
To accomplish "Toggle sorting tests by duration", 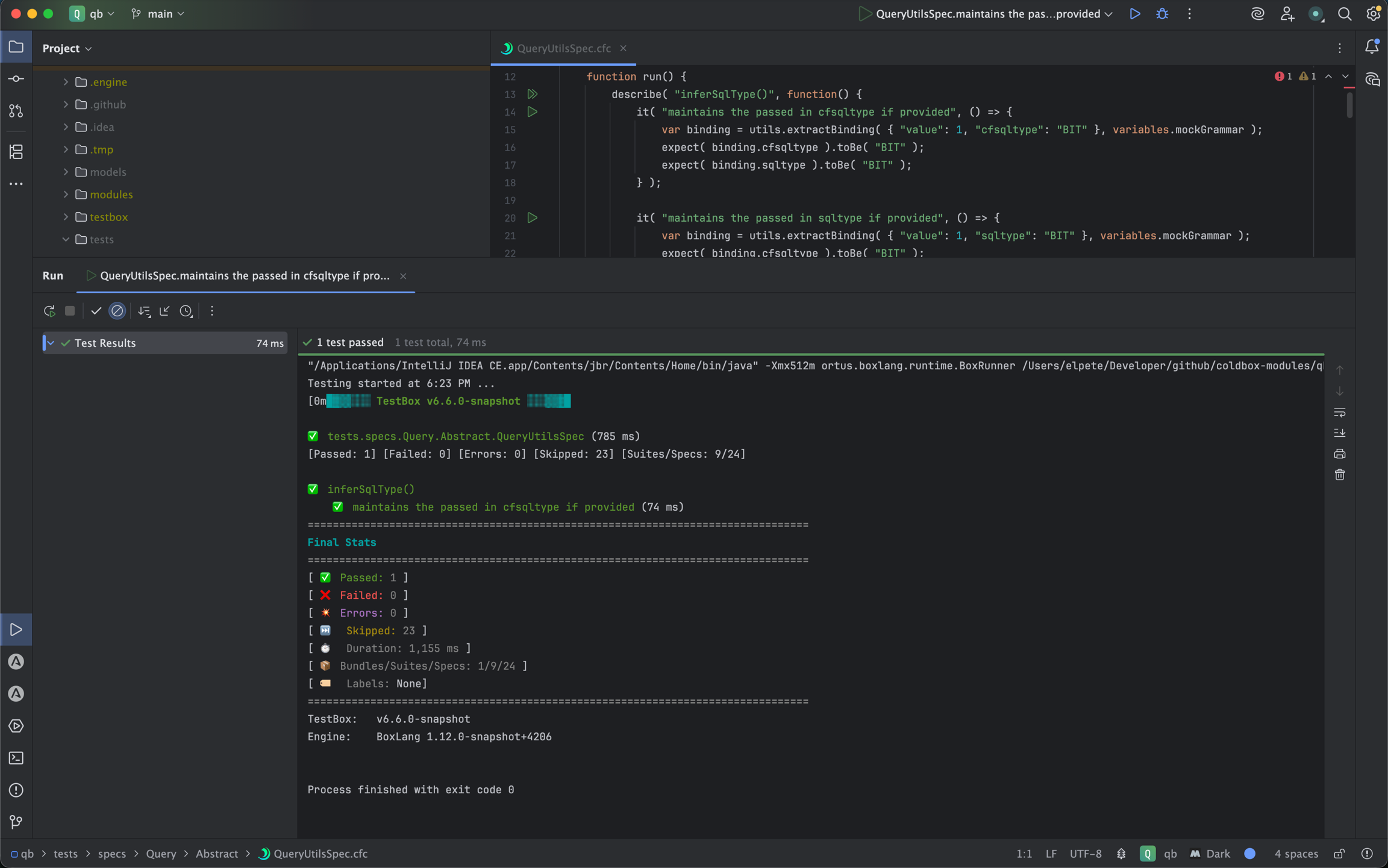I will point(145,311).
